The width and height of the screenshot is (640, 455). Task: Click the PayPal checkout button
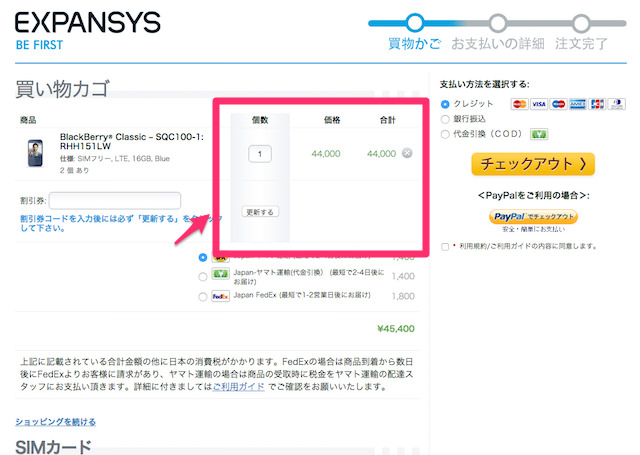pos(533,217)
